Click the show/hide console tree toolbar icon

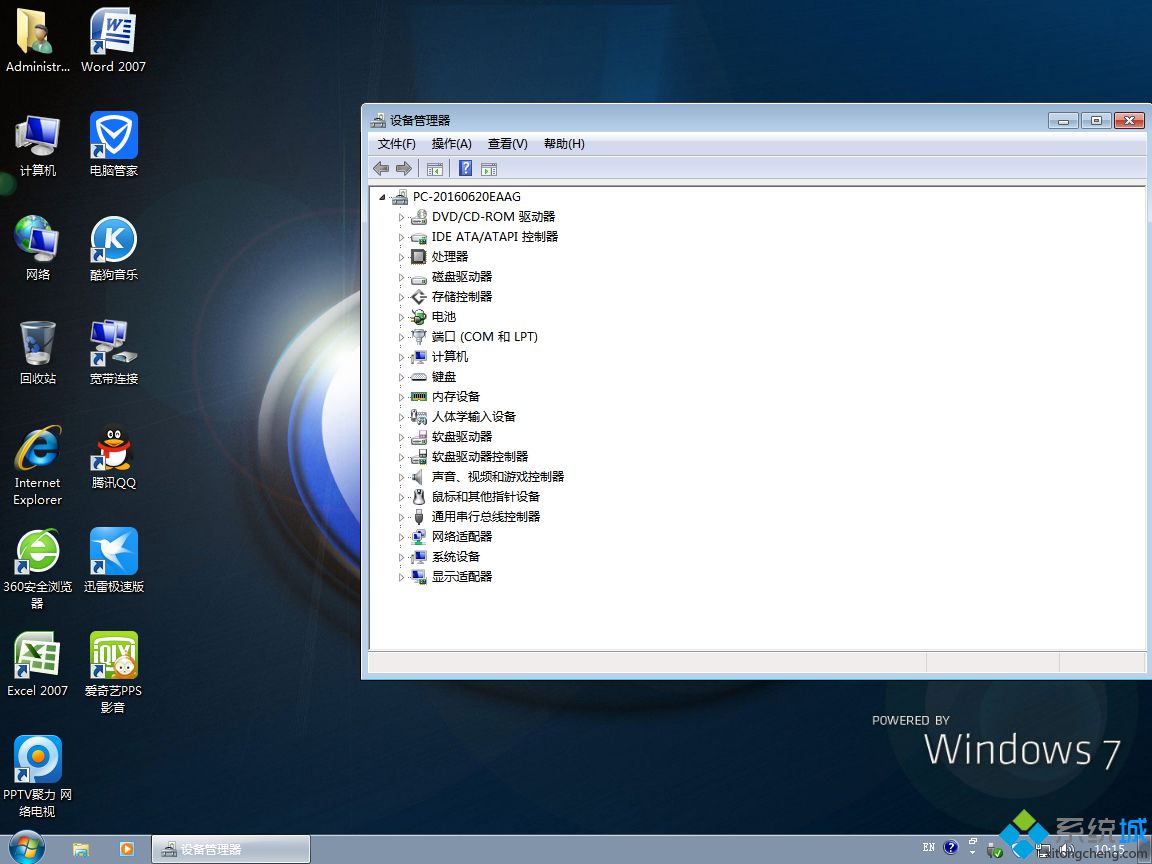coord(435,169)
